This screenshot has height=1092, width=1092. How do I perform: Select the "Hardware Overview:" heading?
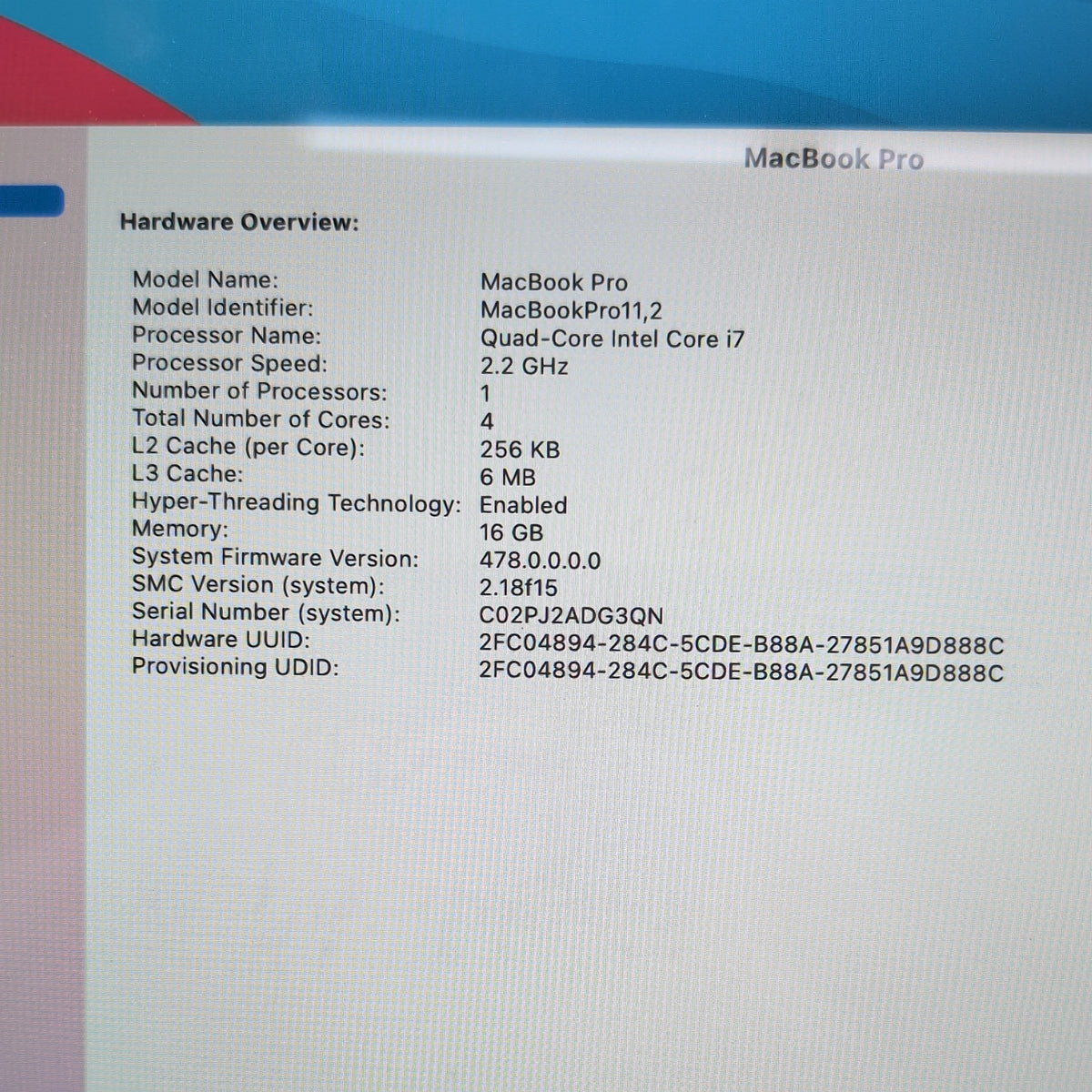click(239, 222)
